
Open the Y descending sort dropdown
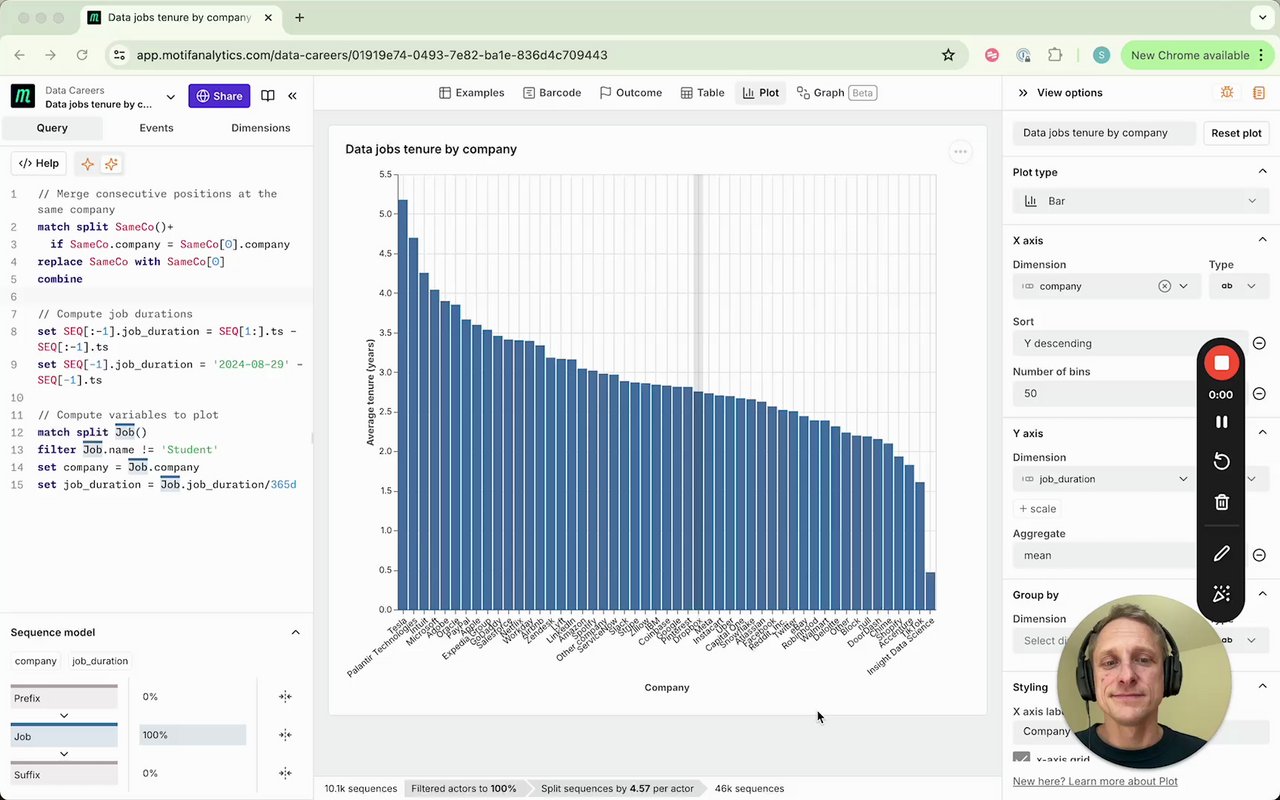coord(1130,343)
